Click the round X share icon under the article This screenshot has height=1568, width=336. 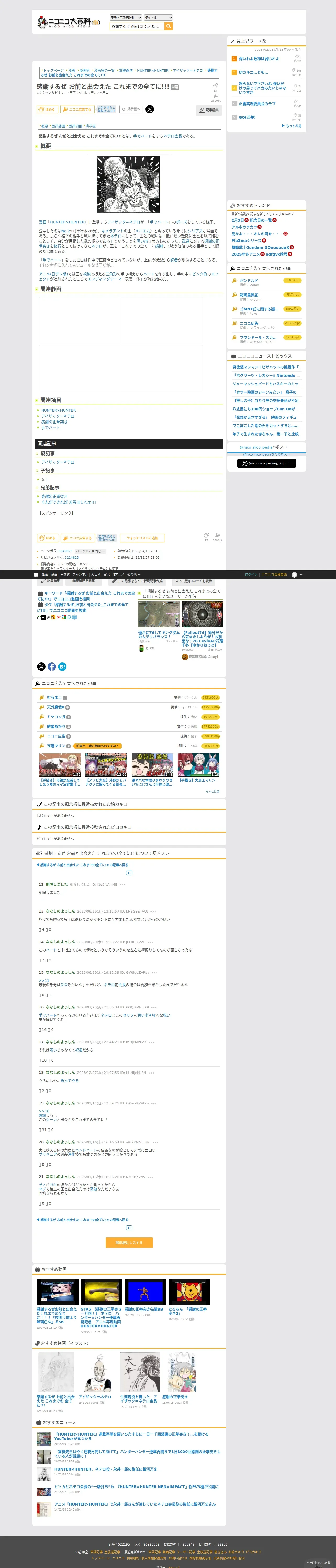click(41, 666)
